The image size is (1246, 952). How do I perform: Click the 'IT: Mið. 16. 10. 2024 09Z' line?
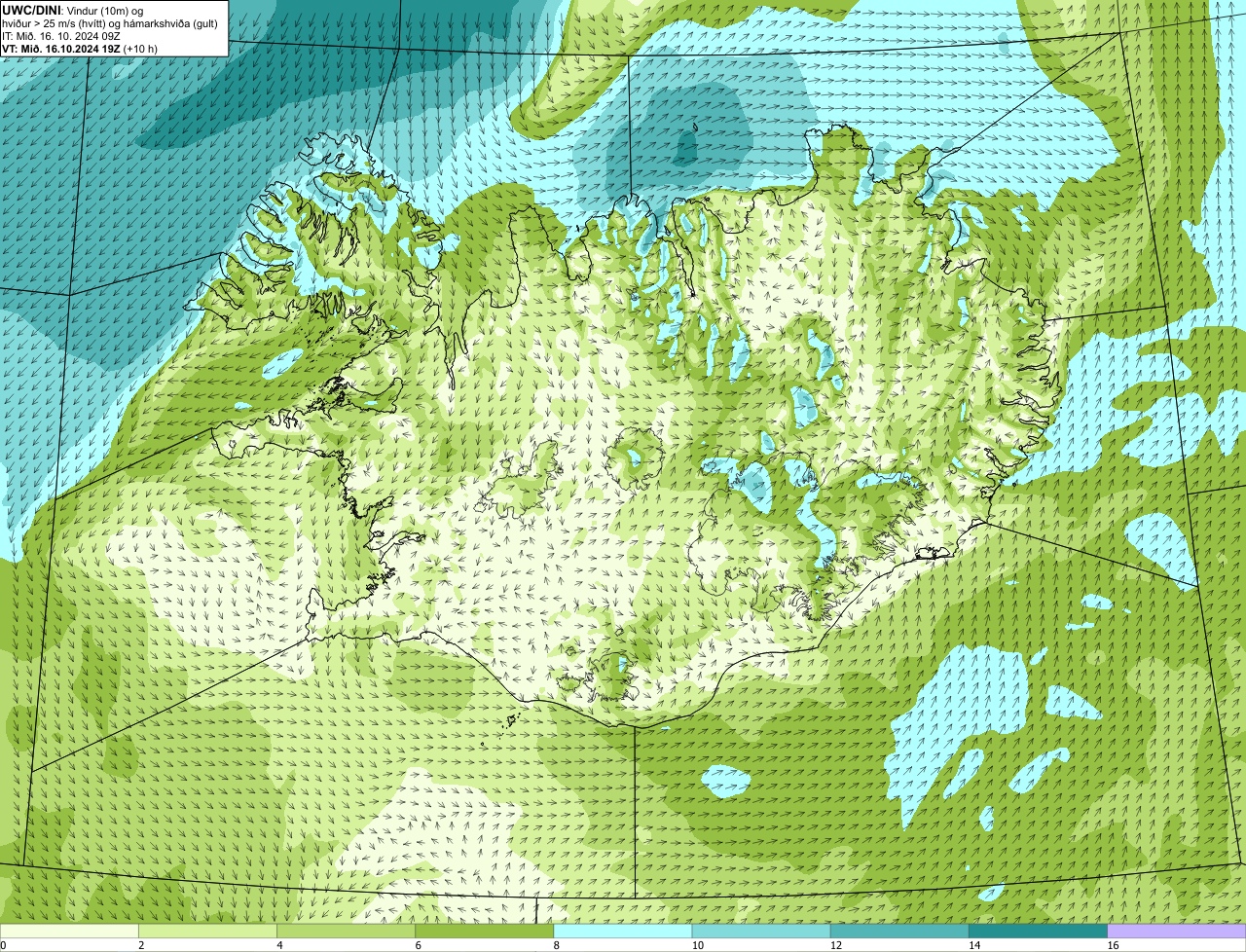click(60, 36)
